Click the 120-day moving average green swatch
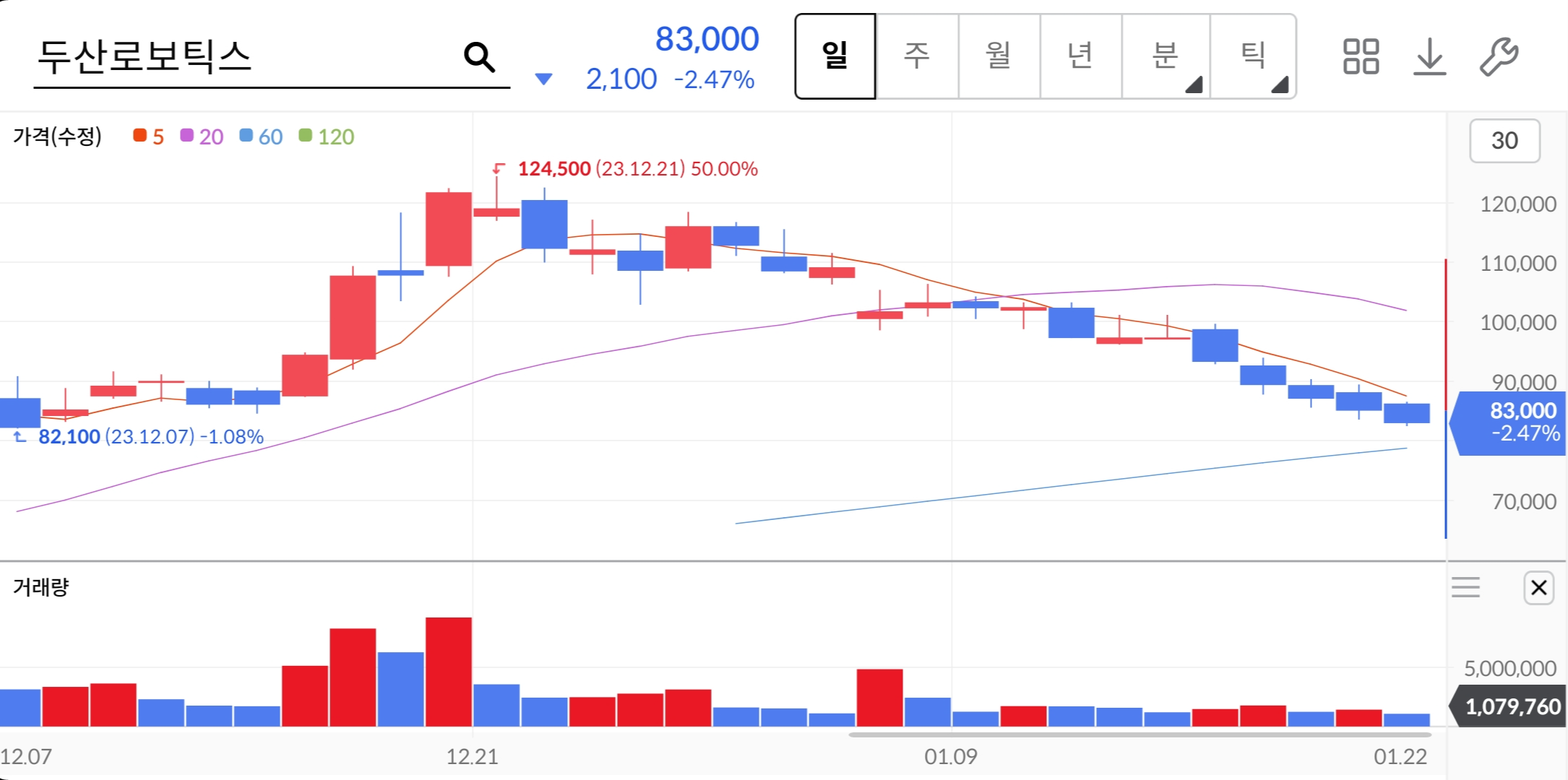This screenshot has height=780, width=1568. [x=306, y=136]
